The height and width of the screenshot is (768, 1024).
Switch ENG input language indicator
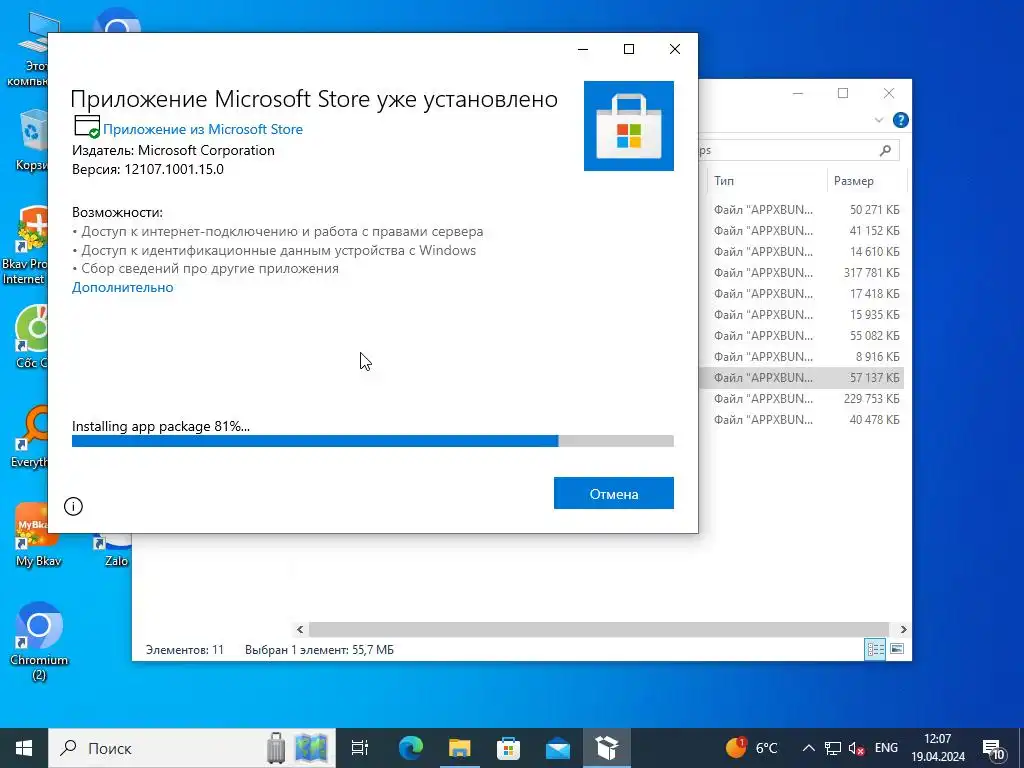coord(886,748)
